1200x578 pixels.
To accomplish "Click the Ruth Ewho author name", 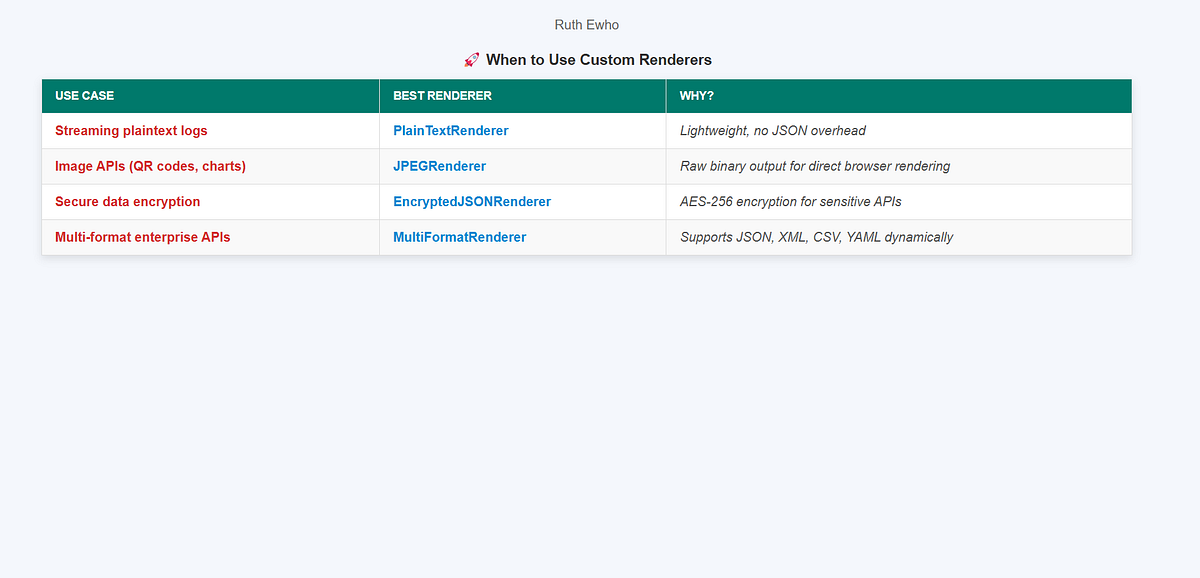I will pos(586,24).
